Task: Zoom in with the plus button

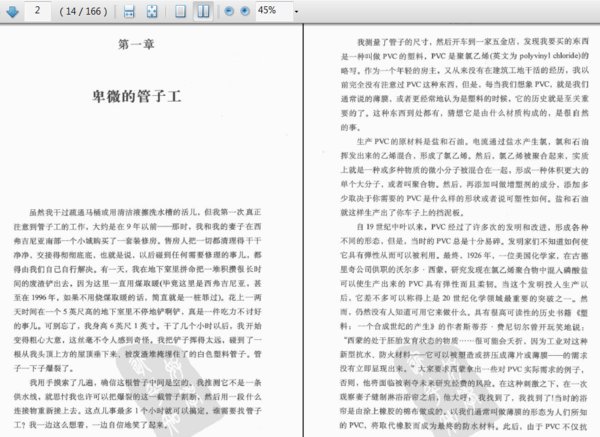Action: 245,11
